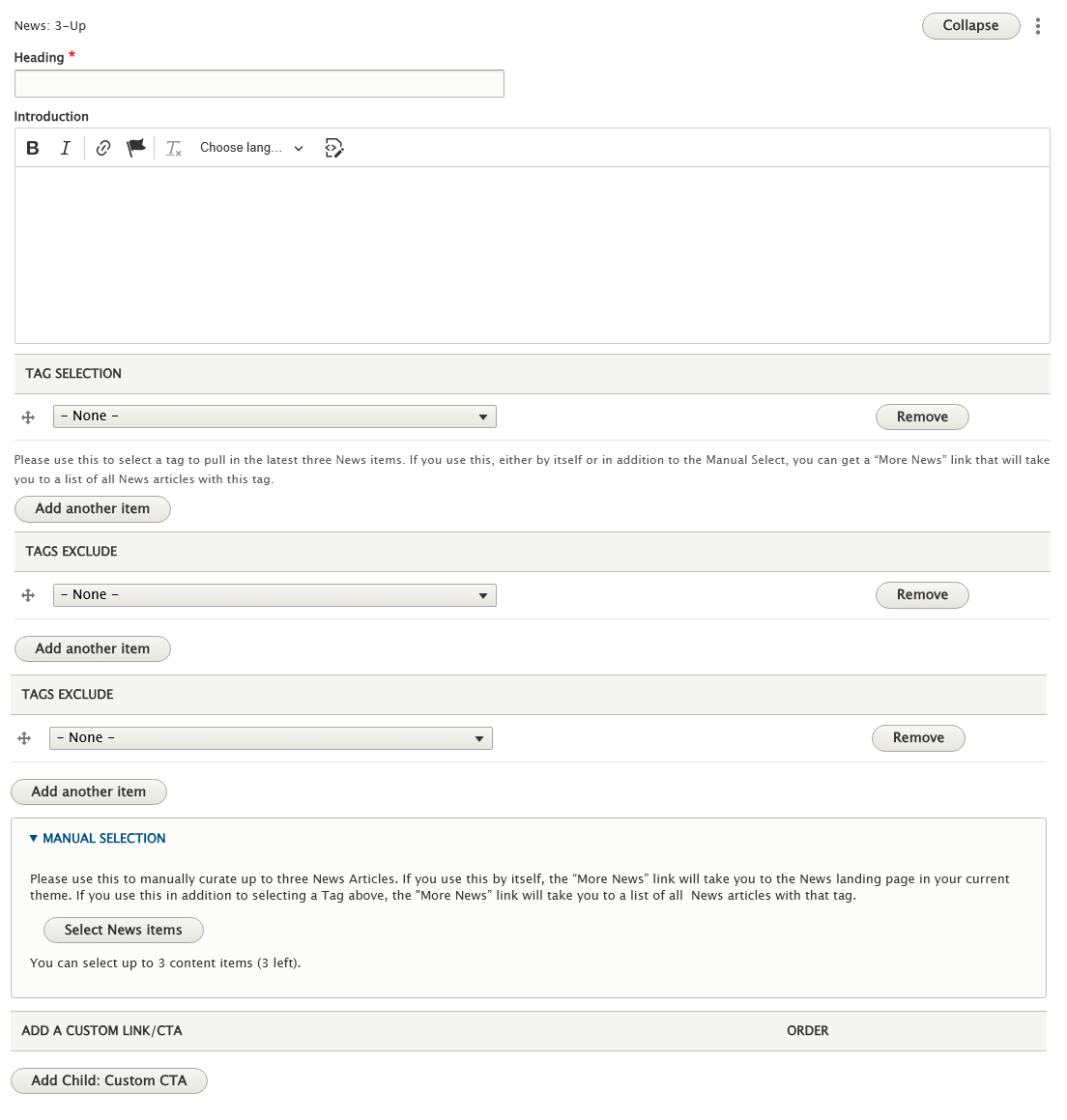1067x1120 pixels.
Task: Click inside the Heading text field
Action: [x=258, y=83]
